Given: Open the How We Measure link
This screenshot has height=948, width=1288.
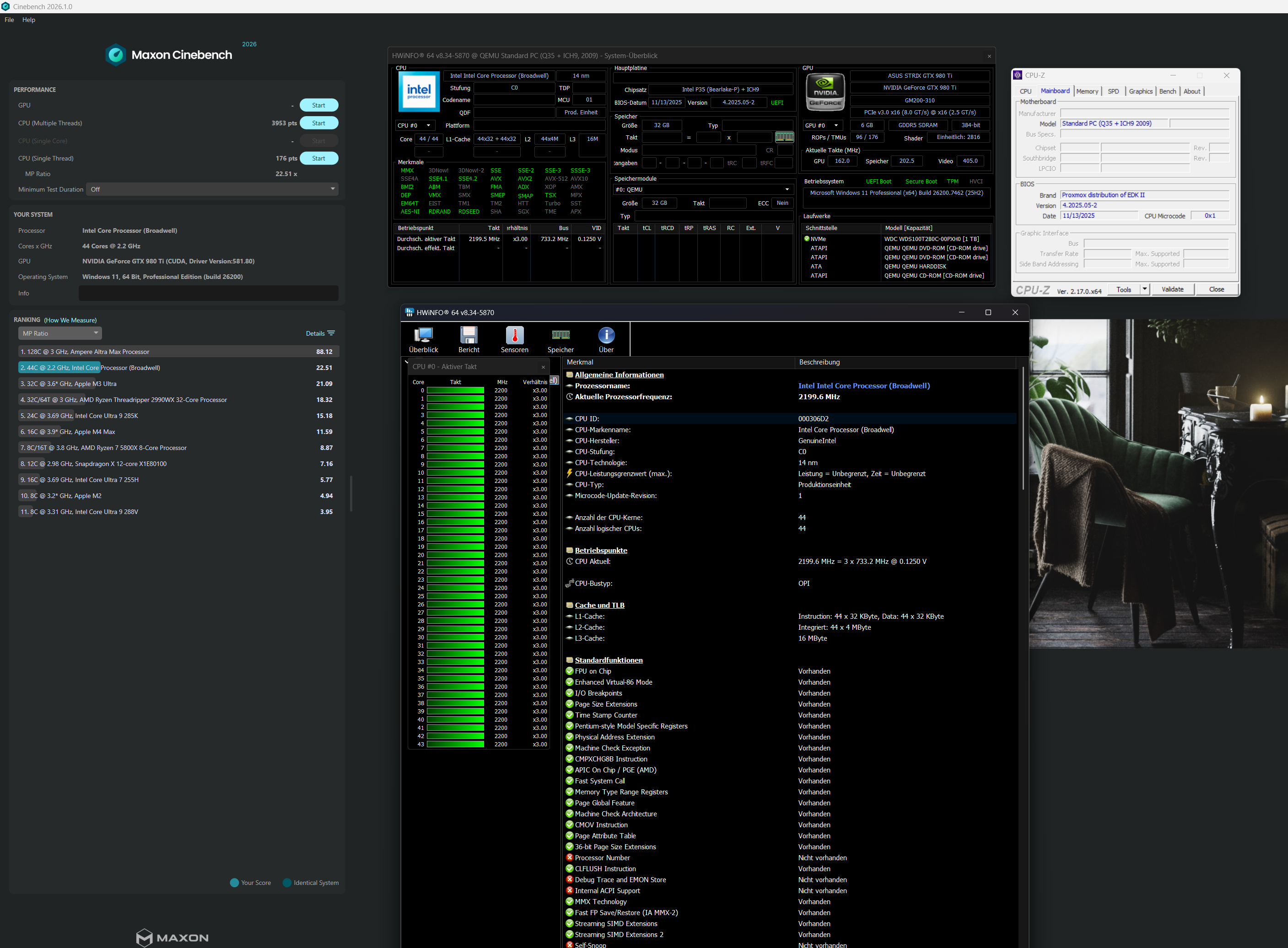Looking at the screenshot, I should [x=70, y=320].
